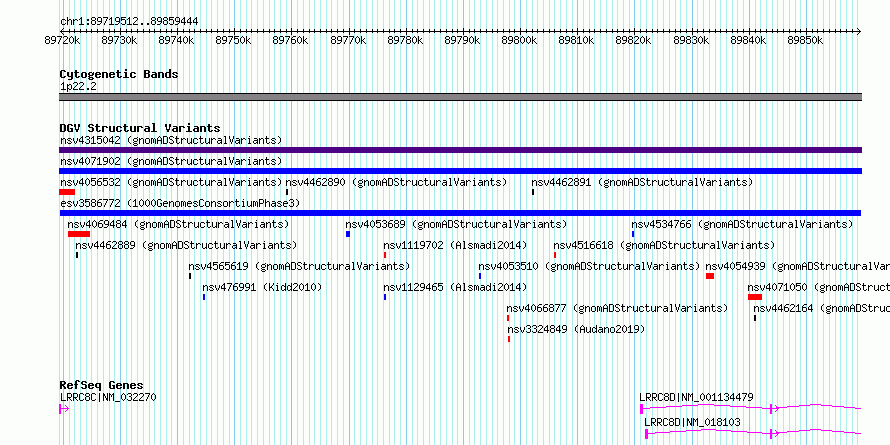Click the nsv4071050 red variant block
The height and width of the screenshot is (445, 890).
[755, 297]
